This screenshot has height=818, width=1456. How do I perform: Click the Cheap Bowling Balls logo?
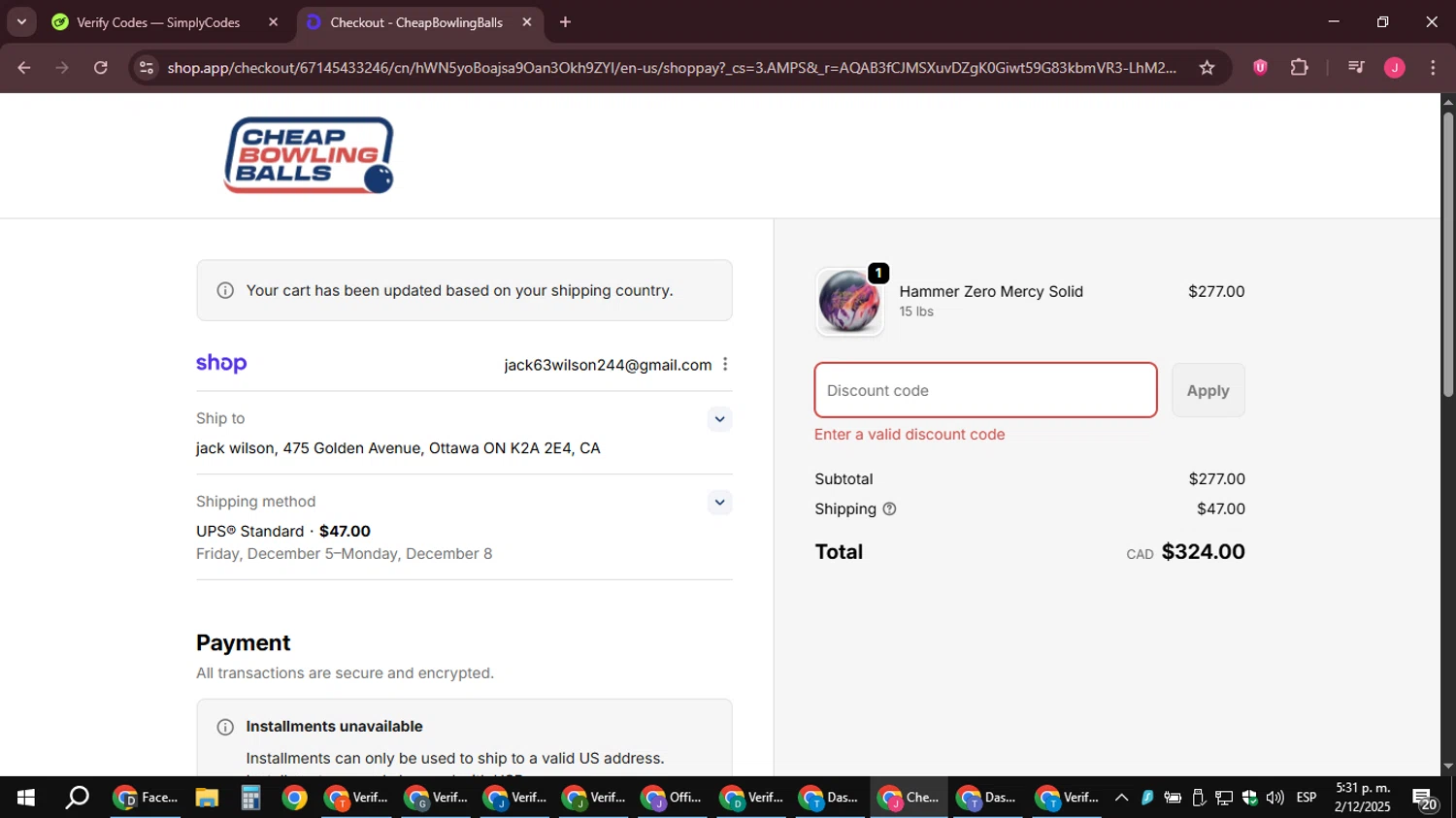[309, 155]
